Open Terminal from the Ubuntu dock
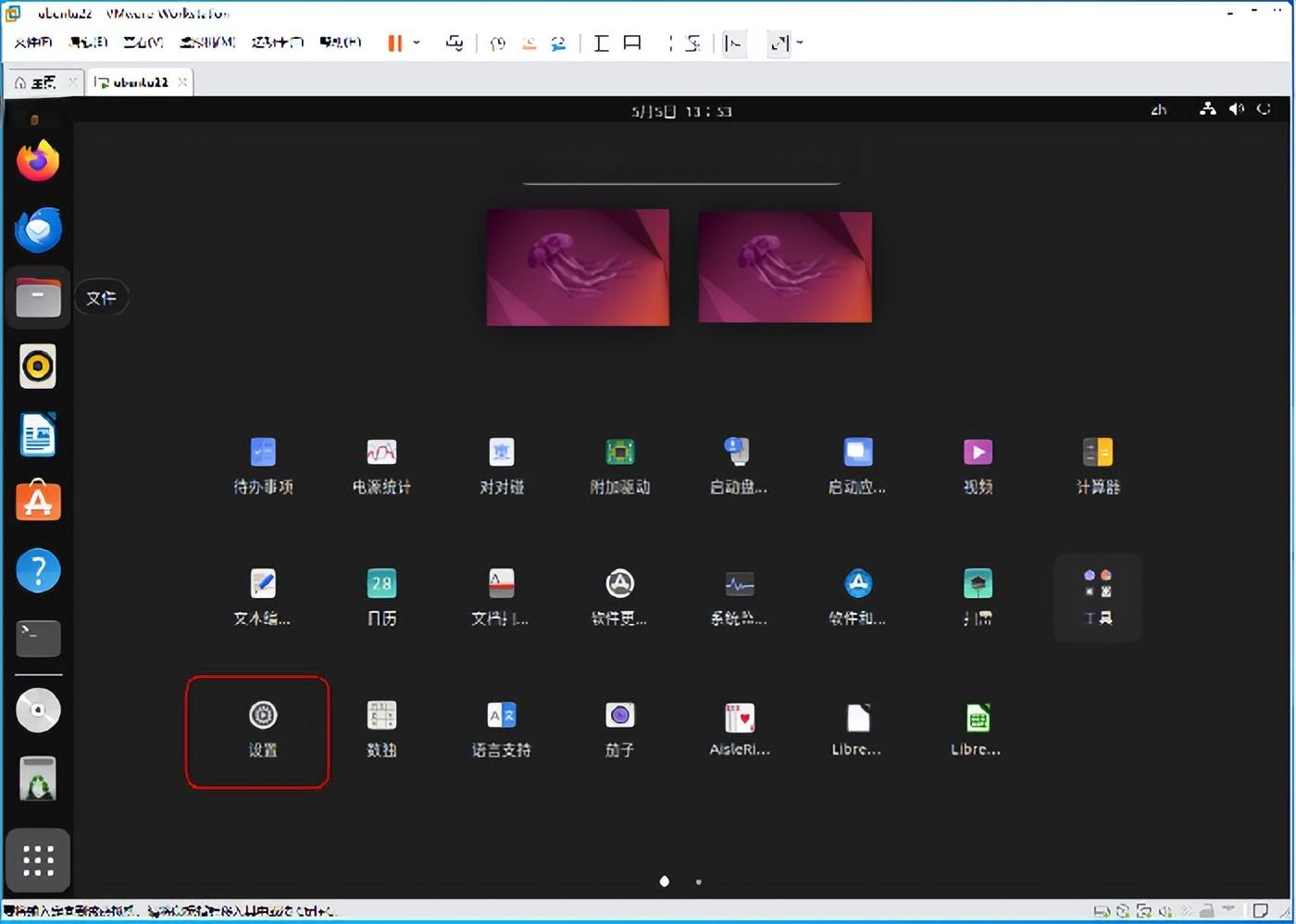The image size is (1296, 924). click(x=38, y=638)
